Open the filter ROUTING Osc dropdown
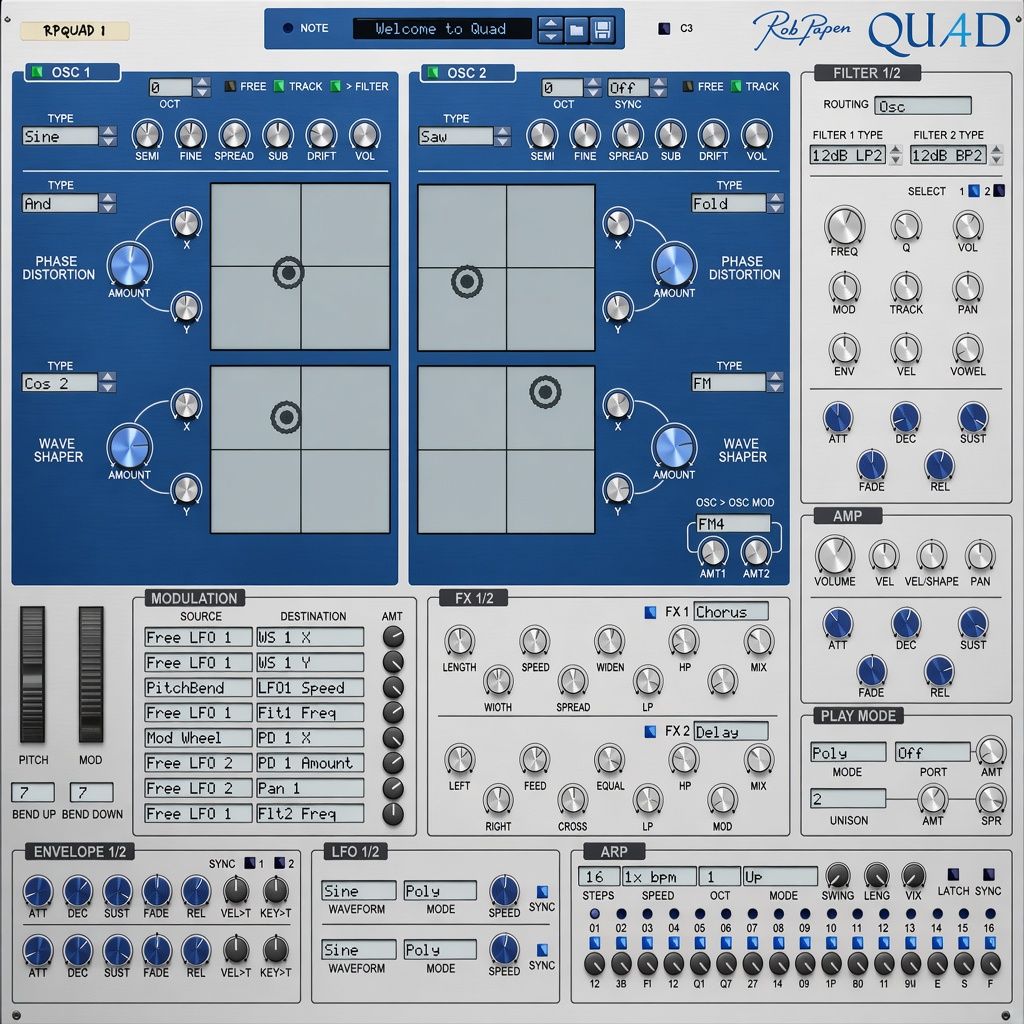1024x1024 pixels. click(x=923, y=105)
